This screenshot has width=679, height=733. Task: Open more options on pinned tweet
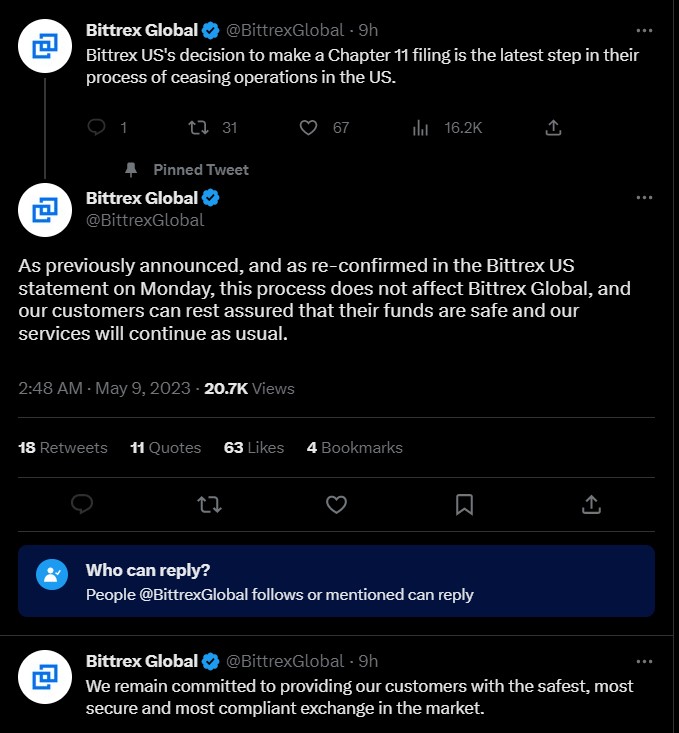click(x=644, y=198)
